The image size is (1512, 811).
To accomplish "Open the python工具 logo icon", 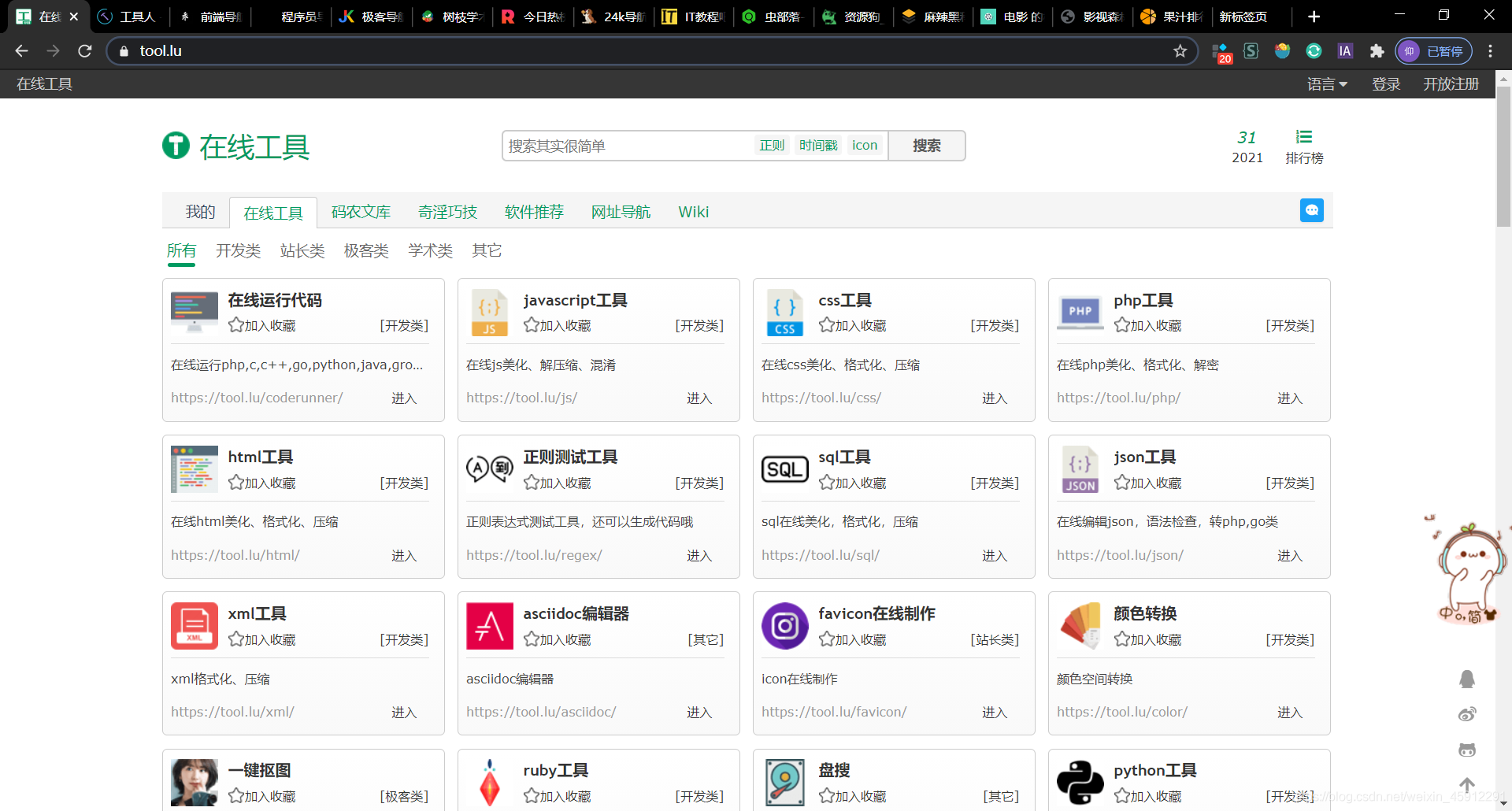I will (1080, 783).
